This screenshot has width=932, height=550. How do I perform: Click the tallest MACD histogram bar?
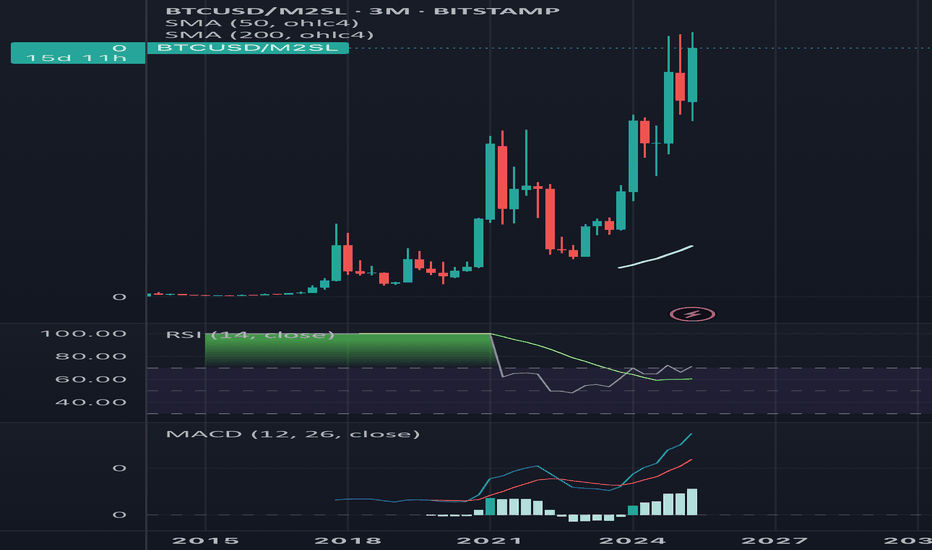pos(692,502)
